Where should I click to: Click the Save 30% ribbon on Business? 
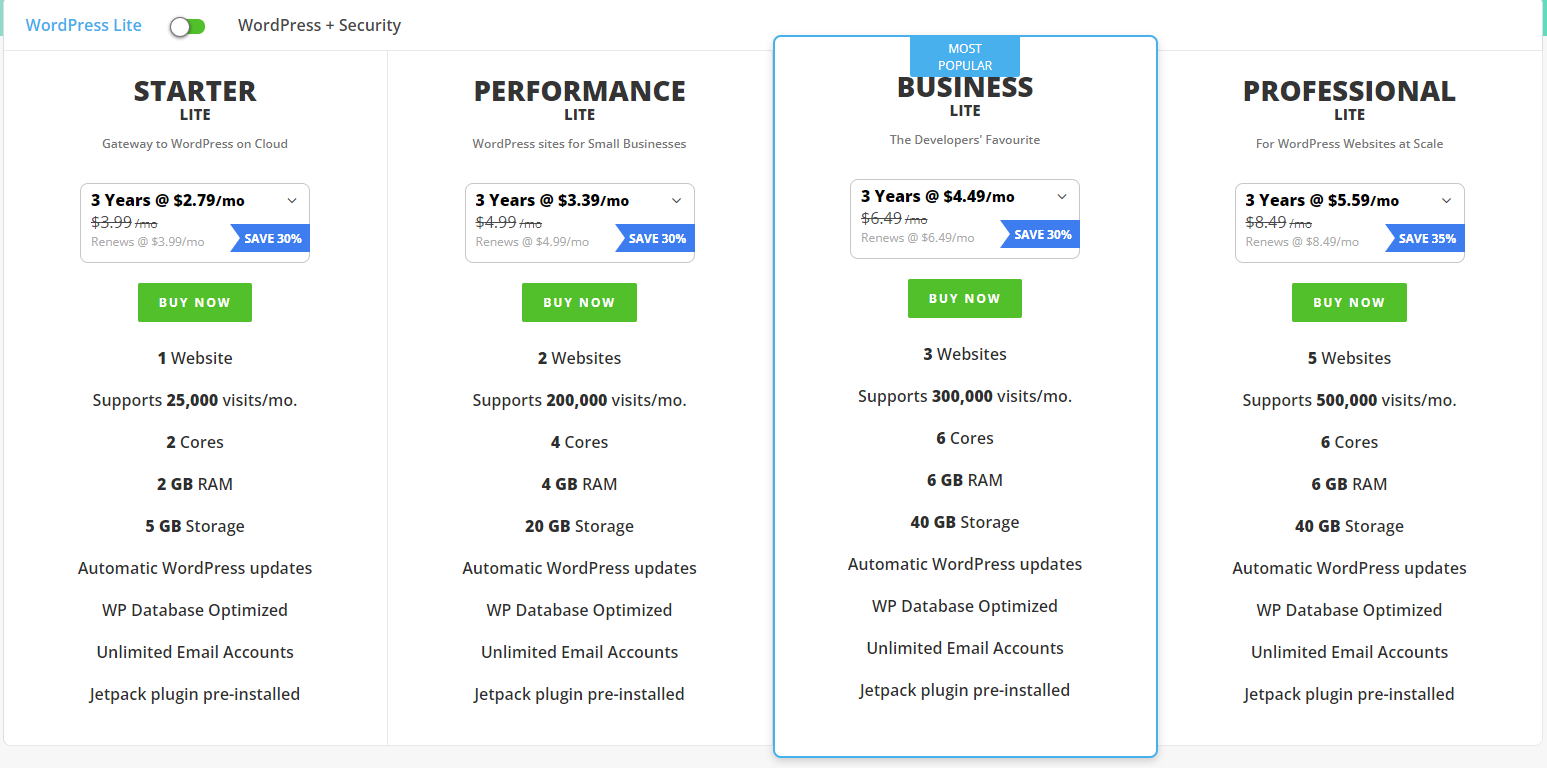[x=1040, y=234]
